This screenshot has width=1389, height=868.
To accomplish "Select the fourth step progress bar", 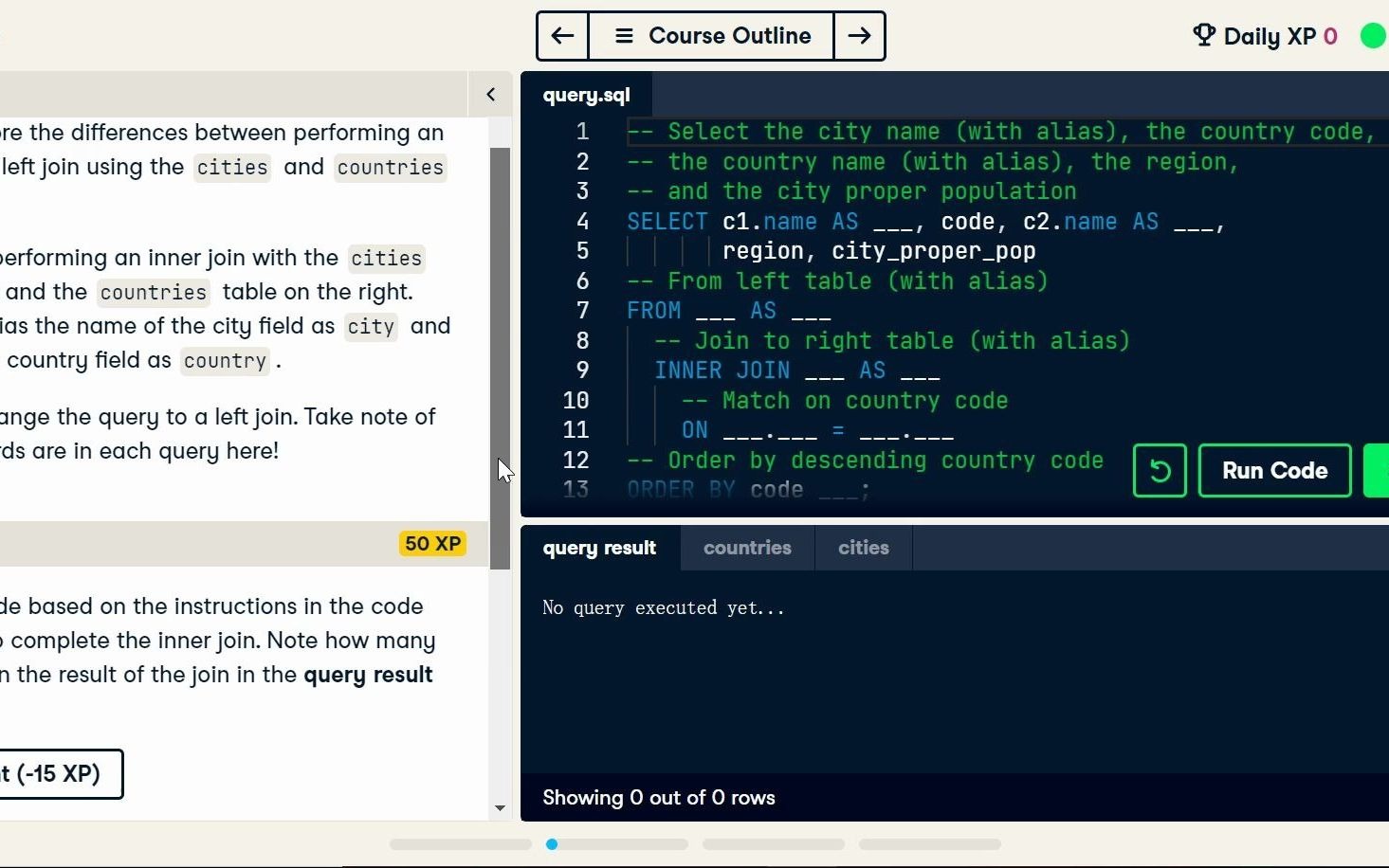I will (930, 844).
